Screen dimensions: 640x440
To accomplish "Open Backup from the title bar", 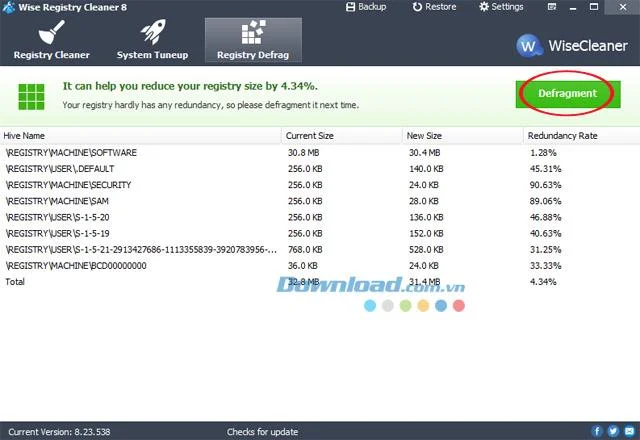I will coord(366,7).
